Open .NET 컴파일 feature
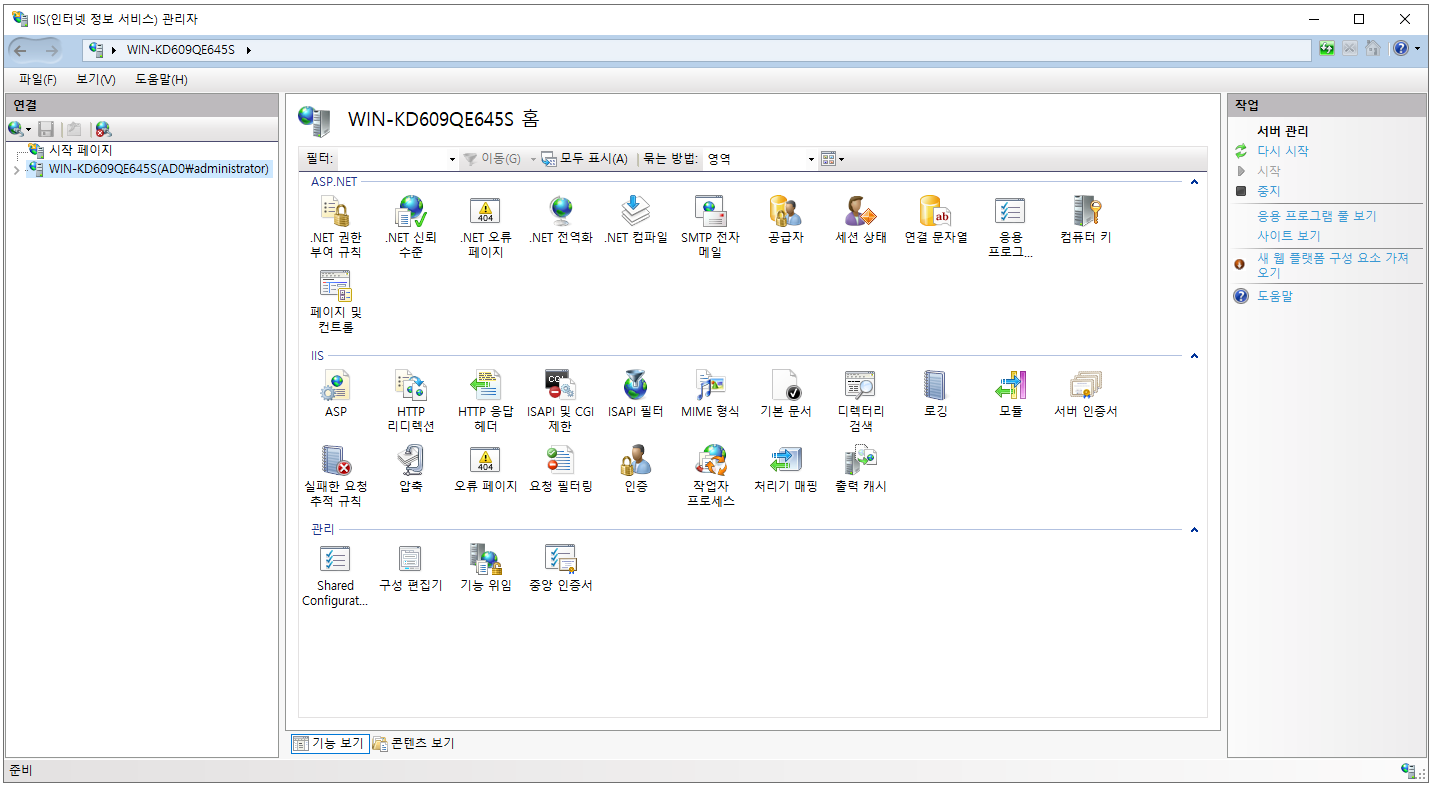Image resolution: width=1433 pixels, height=788 pixels. click(x=636, y=220)
